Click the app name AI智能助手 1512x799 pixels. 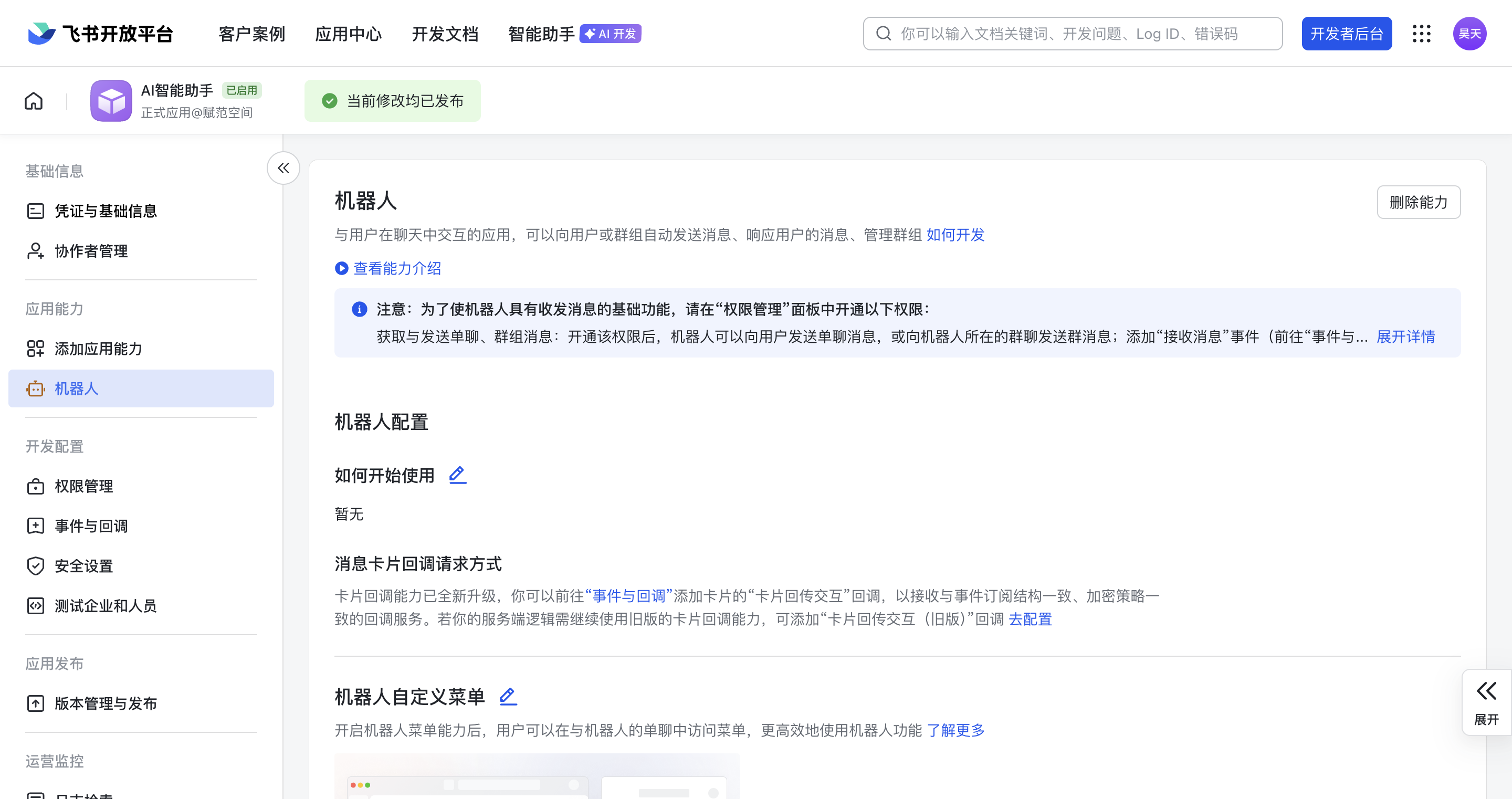177,90
